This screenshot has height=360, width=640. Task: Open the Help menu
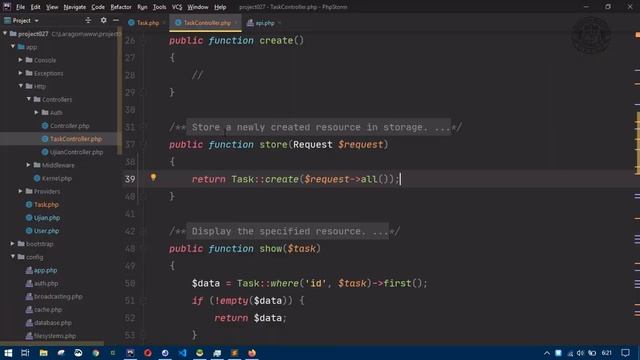(220, 7)
